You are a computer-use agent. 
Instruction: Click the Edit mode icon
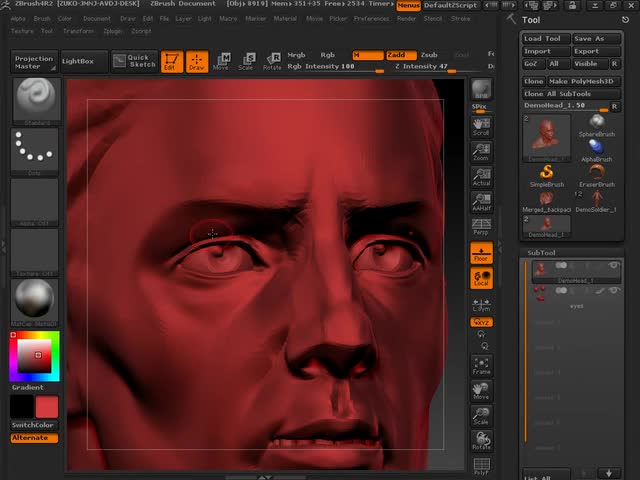(x=172, y=62)
